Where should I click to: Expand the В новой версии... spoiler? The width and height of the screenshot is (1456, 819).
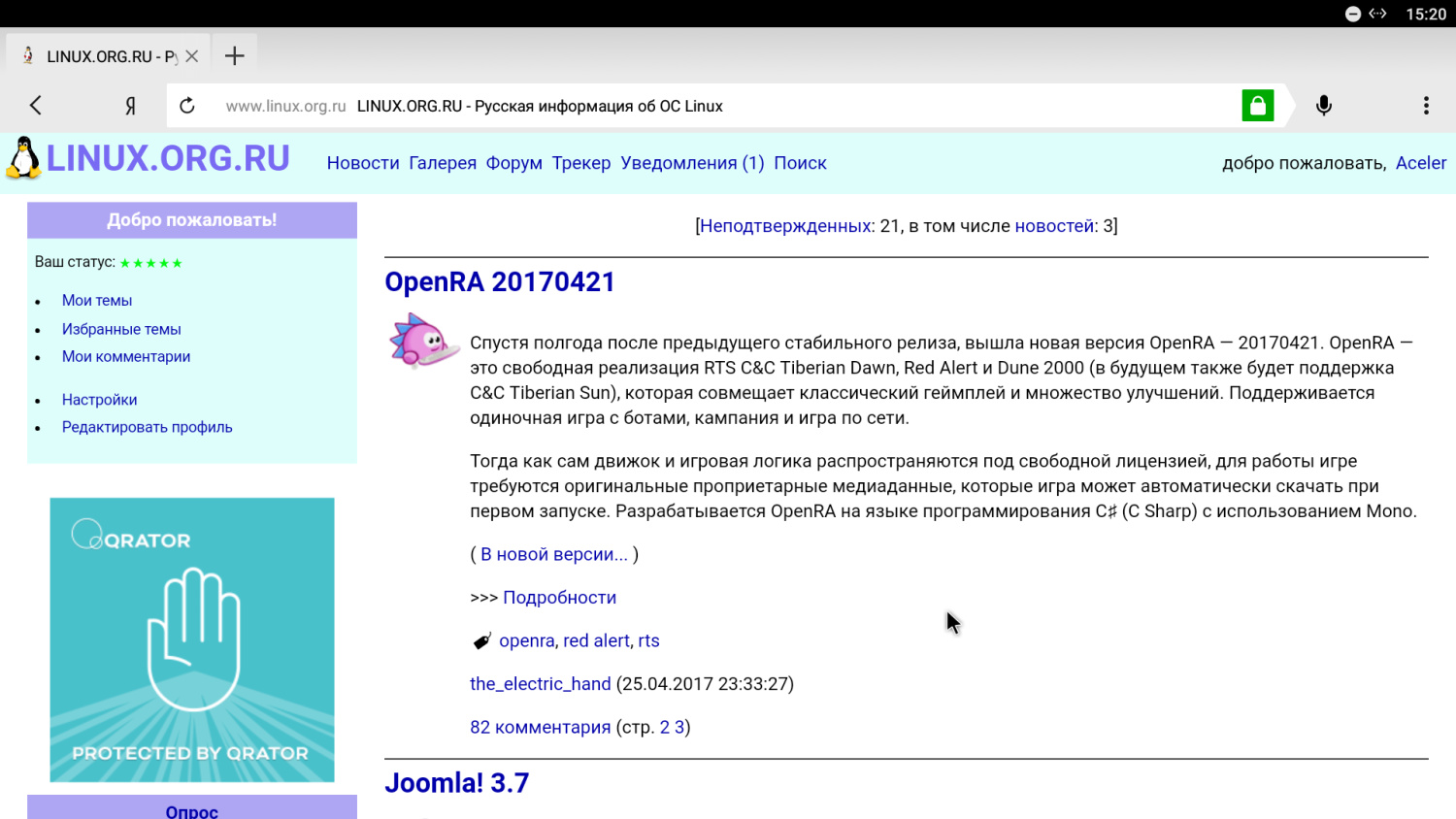[554, 554]
